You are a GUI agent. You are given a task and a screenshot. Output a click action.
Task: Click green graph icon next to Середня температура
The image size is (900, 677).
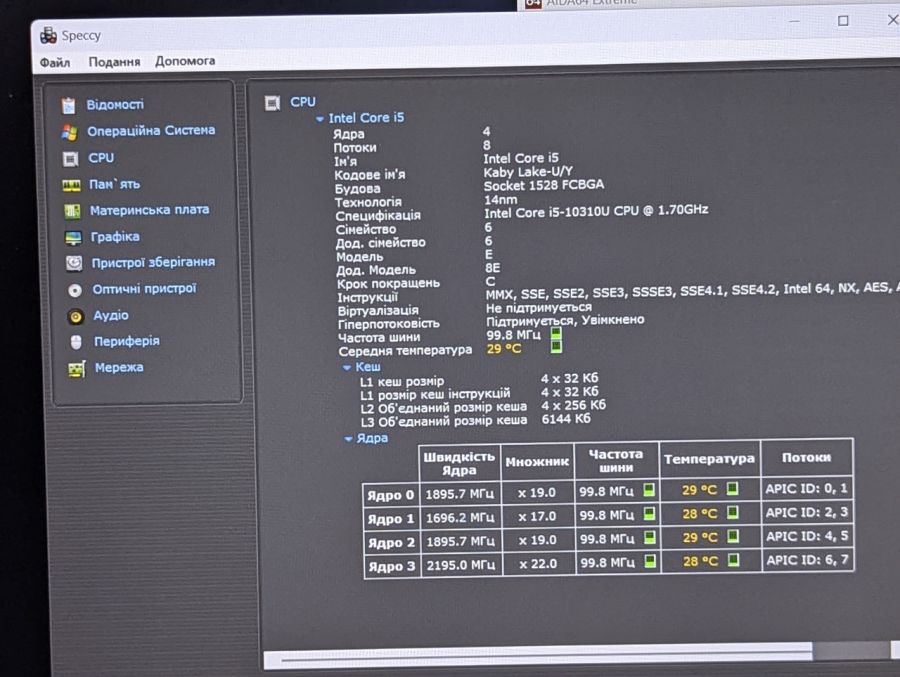[x=556, y=347]
